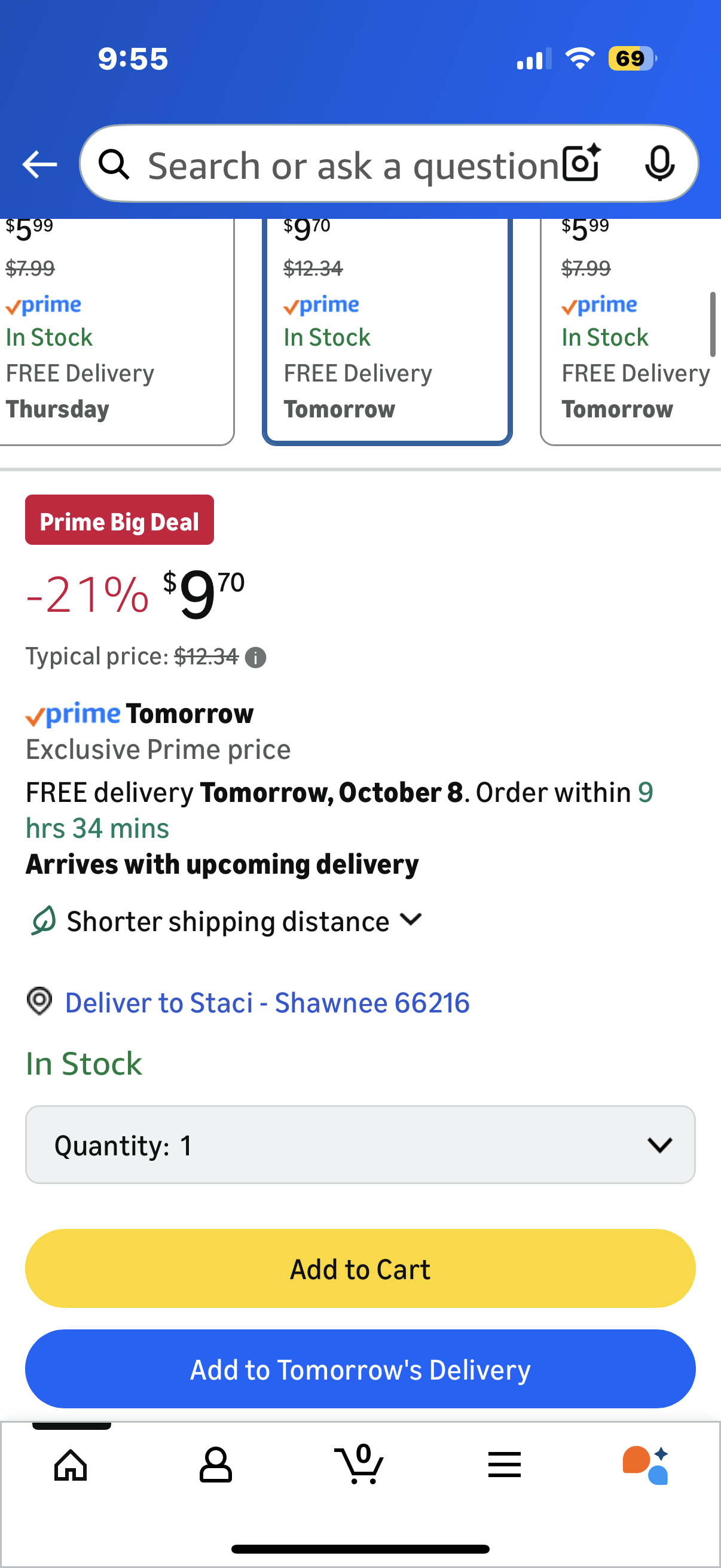The width and height of the screenshot is (721, 1568).
Task: Tap the microphone voice search icon
Action: (x=659, y=163)
